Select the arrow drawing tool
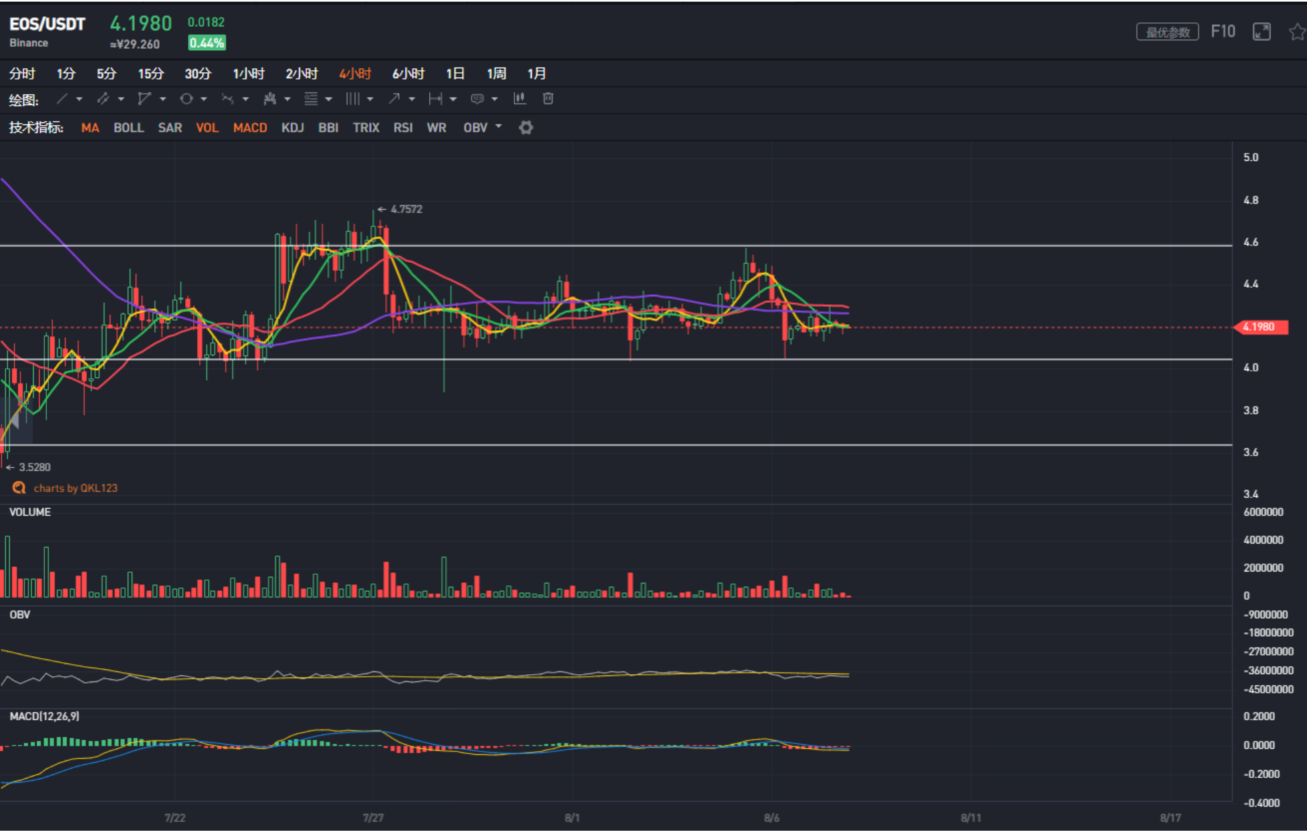Image resolution: width=1307 pixels, height=831 pixels. pyautogui.click(x=394, y=99)
